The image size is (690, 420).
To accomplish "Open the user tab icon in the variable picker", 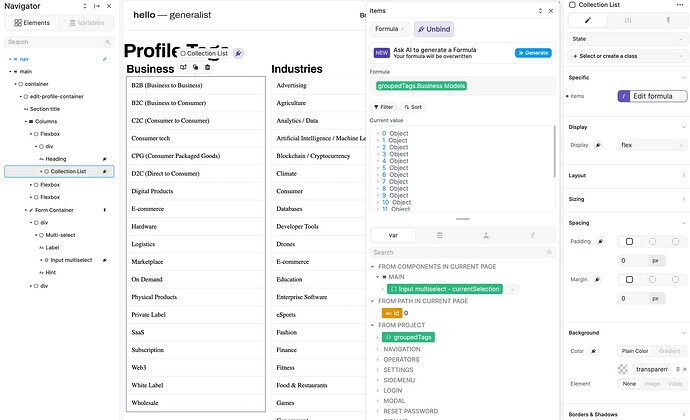I will click(485, 234).
